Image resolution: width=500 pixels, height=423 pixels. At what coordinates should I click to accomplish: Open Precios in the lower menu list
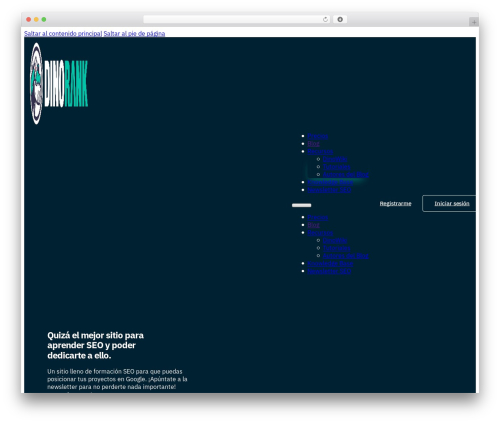[x=318, y=217]
